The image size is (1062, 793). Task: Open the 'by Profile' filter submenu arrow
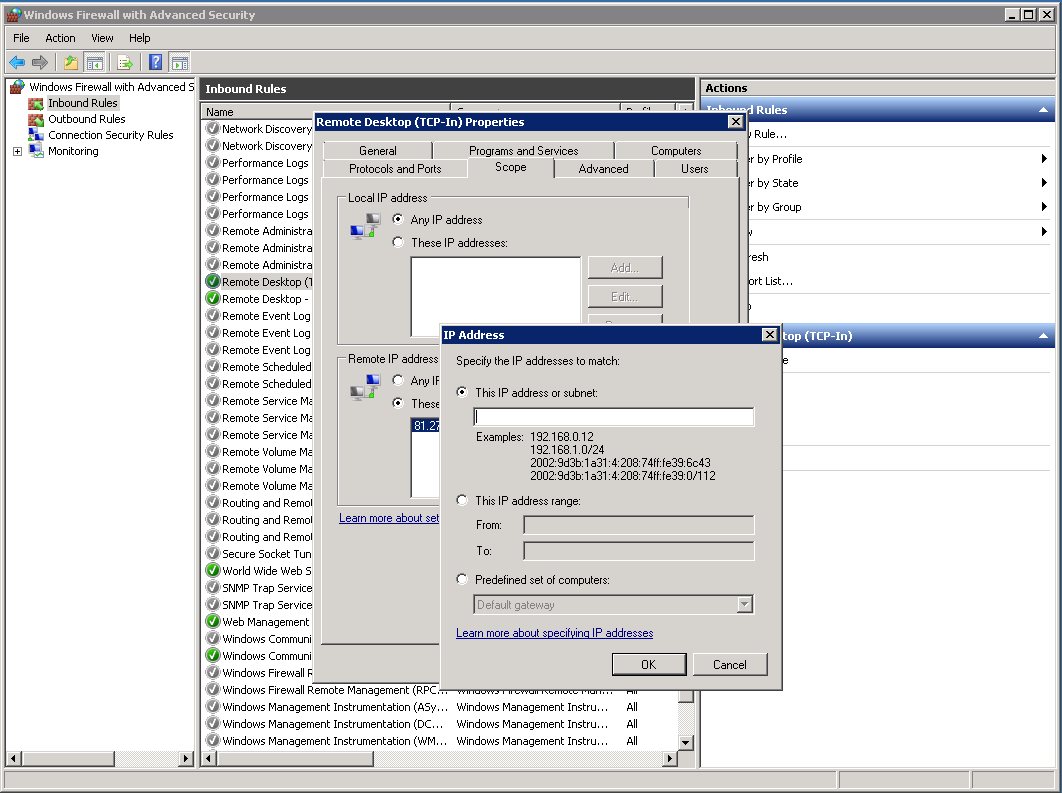click(x=1044, y=158)
